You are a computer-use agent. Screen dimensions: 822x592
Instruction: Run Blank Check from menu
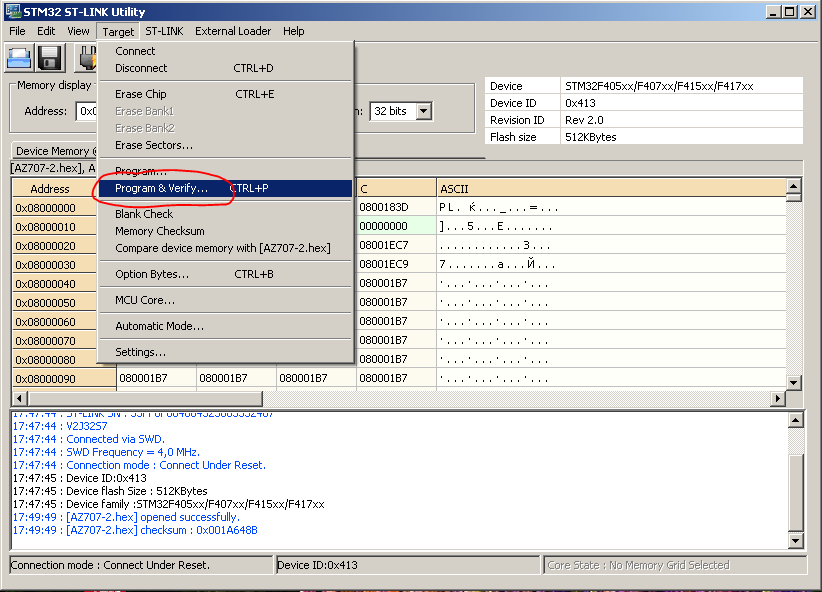pos(144,214)
